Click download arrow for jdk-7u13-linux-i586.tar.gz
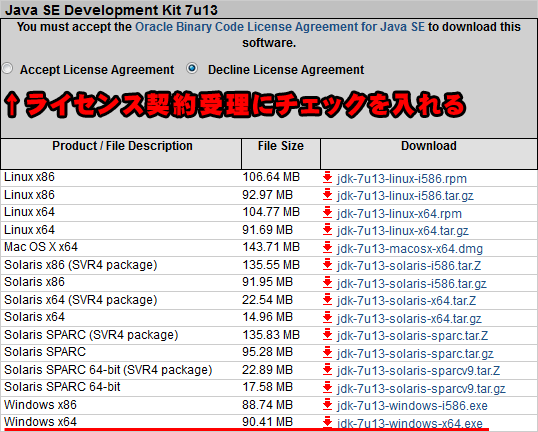Viewport: 538px width, 432px height. [328, 195]
